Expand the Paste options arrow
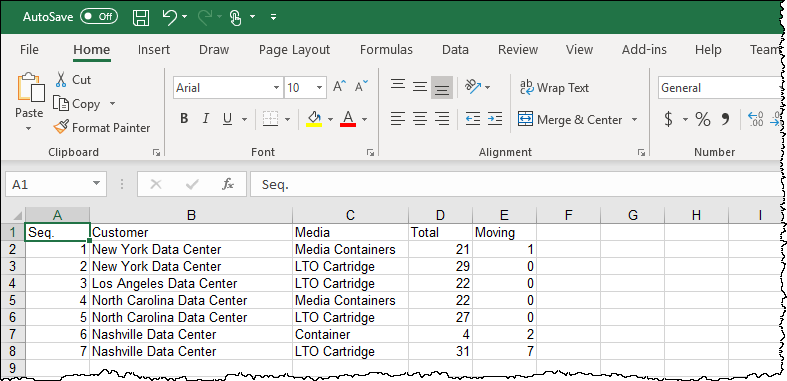This screenshot has width=787, height=381. pos(29,129)
